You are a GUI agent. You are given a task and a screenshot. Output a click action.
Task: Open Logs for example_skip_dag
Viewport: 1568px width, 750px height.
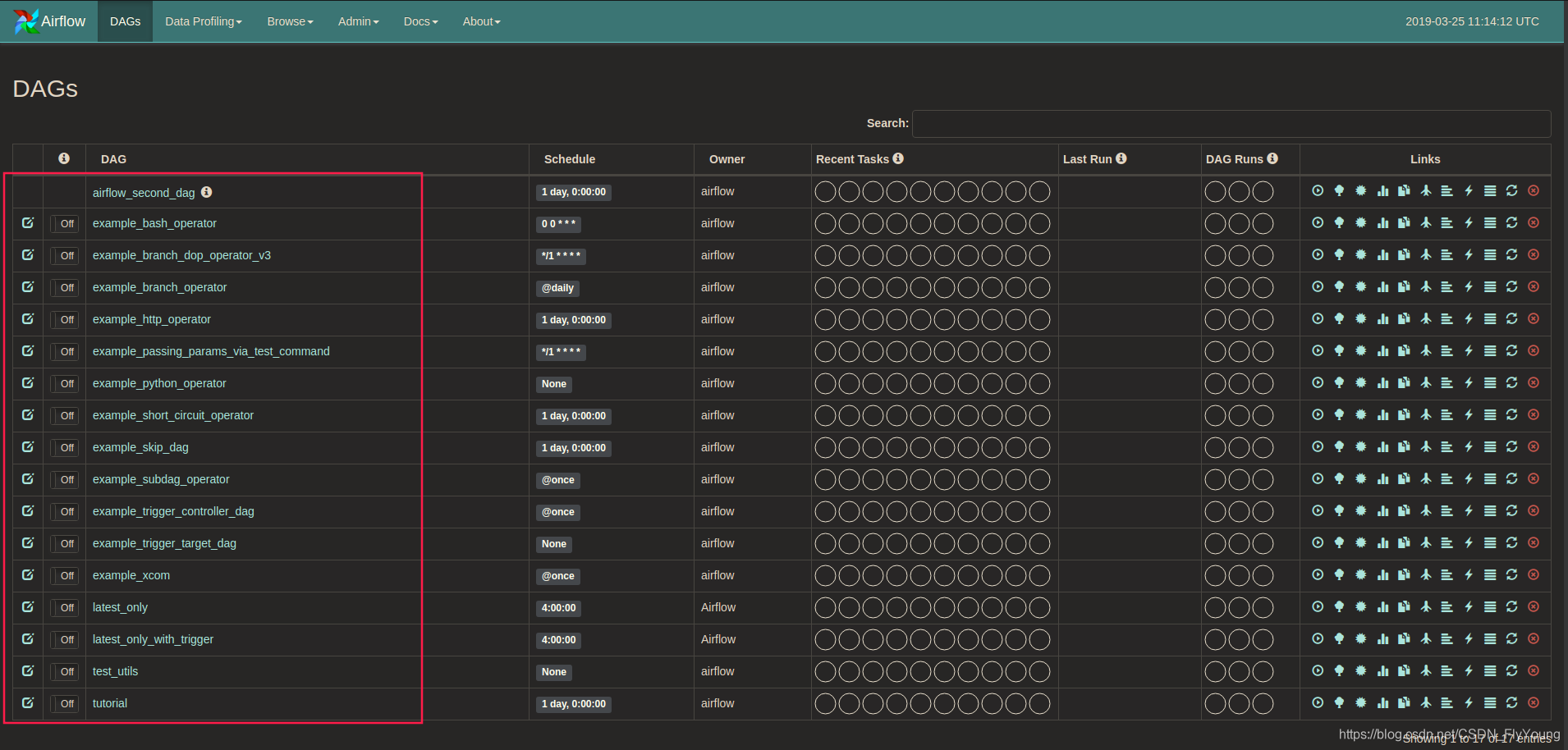point(1490,447)
